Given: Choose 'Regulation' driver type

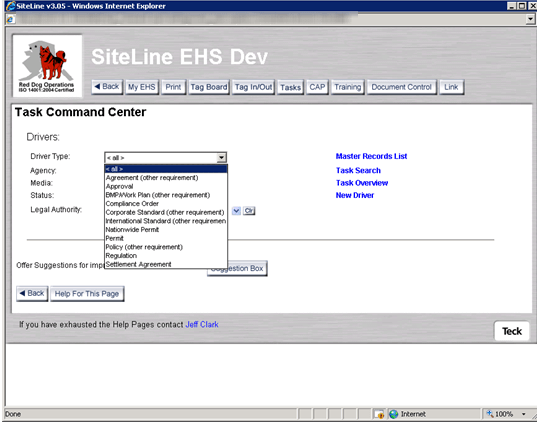Looking at the screenshot, I should click(x=166, y=255).
